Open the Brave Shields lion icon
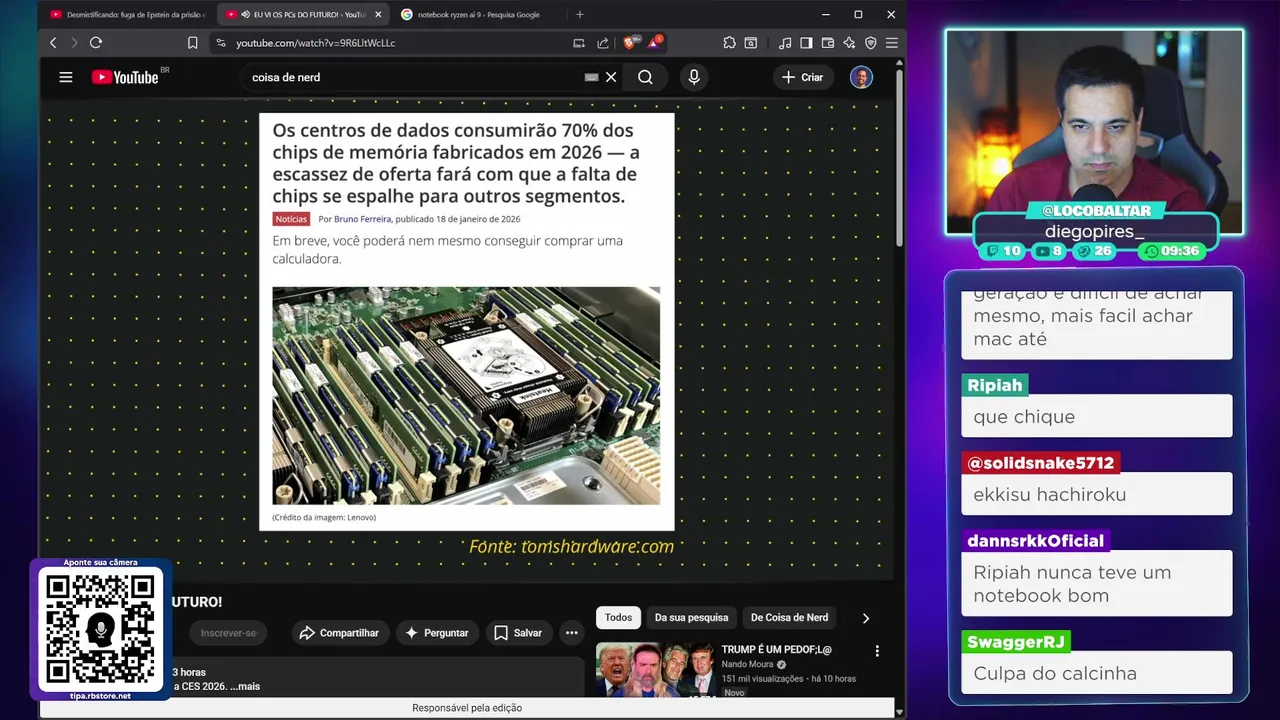The width and height of the screenshot is (1280, 720). [x=631, y=43]
